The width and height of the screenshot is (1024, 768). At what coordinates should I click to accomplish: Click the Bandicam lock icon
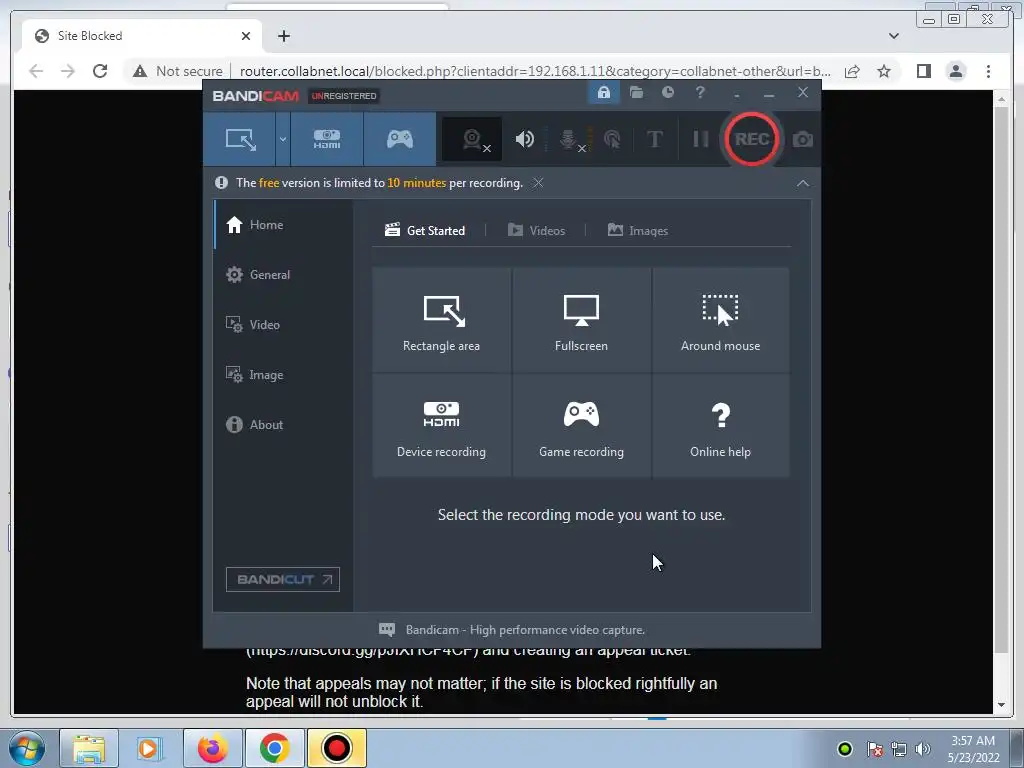604,93
